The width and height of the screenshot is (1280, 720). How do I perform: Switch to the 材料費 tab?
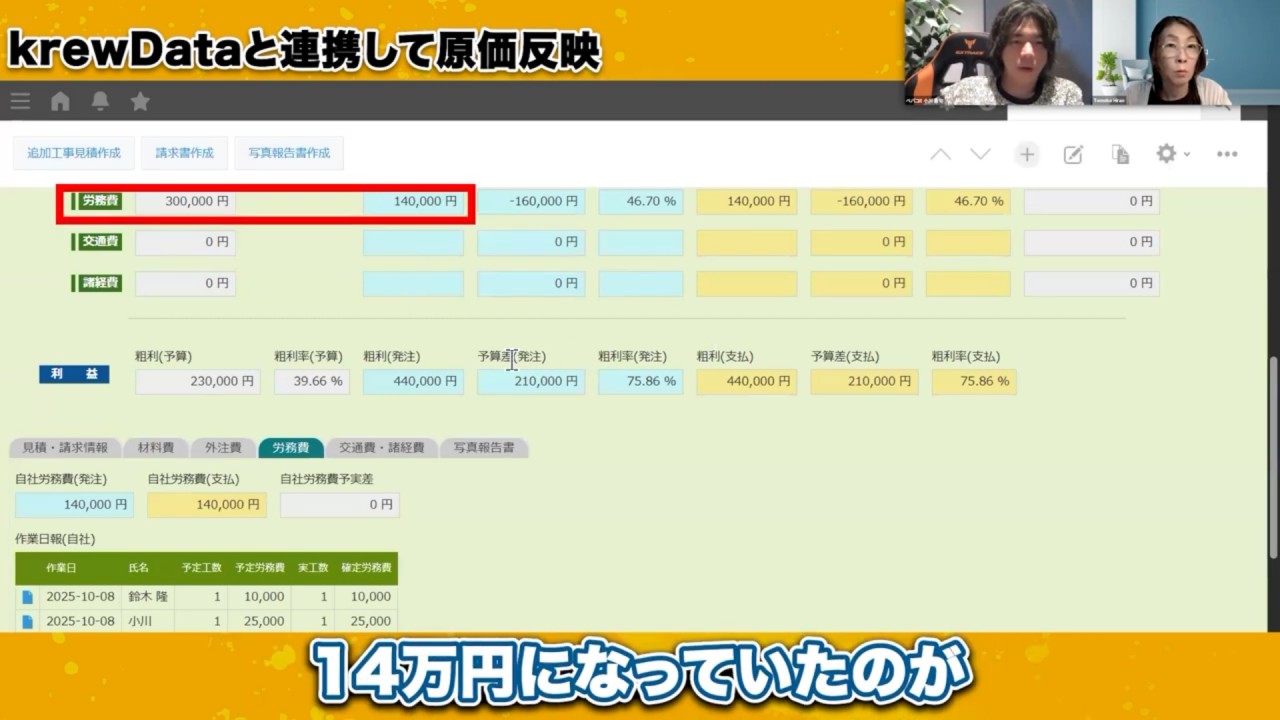155,448
